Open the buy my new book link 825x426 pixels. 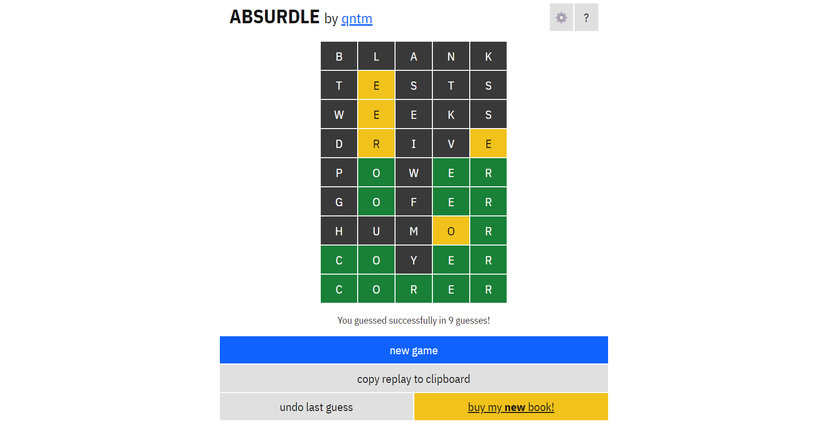point(510,407)
